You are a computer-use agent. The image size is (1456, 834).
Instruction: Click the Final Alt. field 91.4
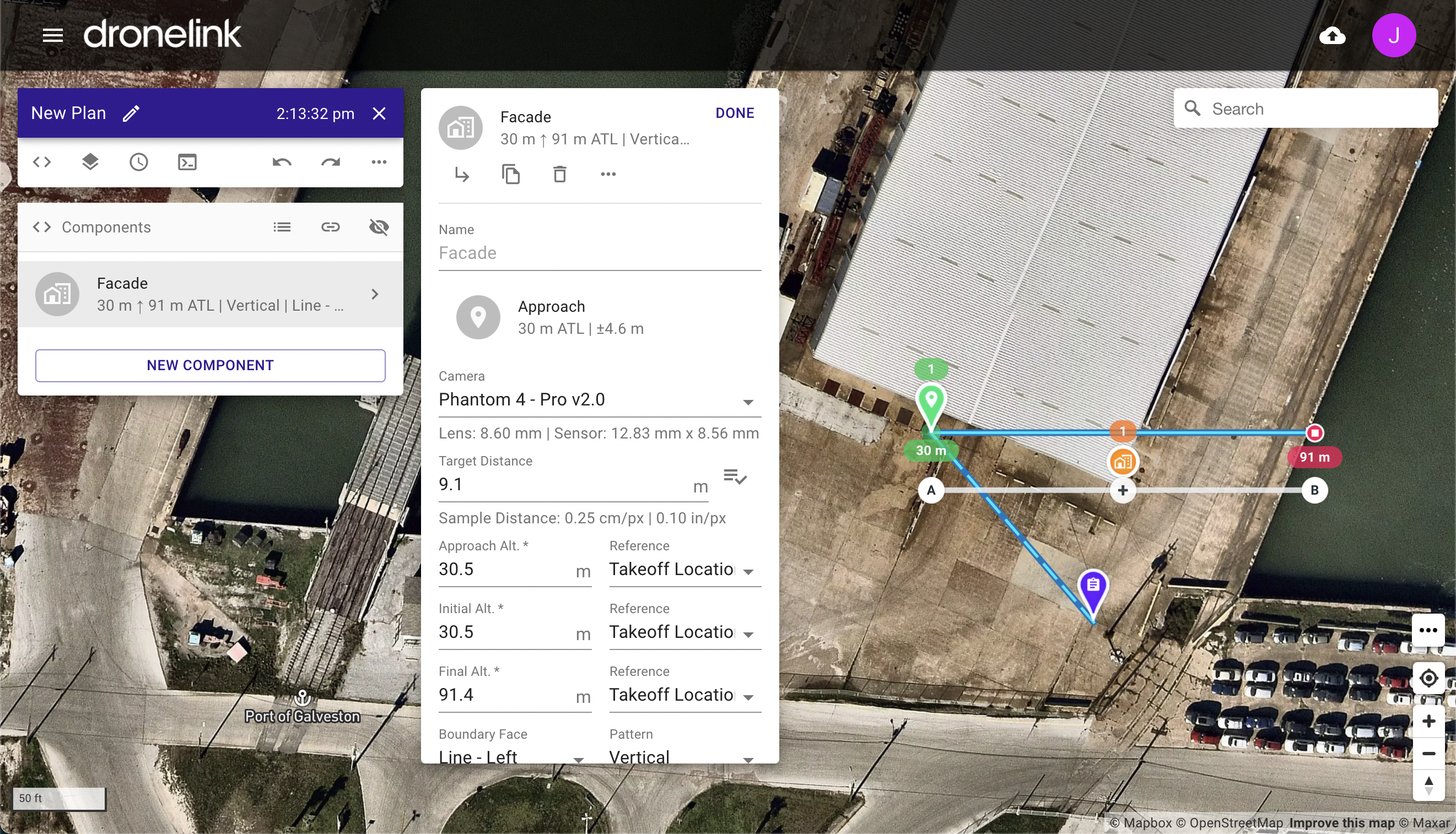point(515,695)
